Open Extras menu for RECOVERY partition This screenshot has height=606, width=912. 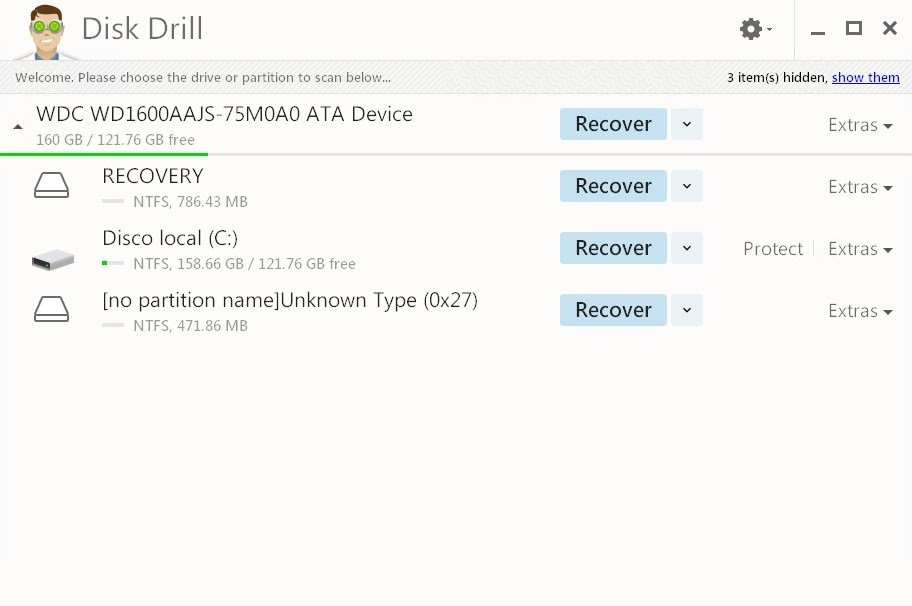(x=860, y=187)
